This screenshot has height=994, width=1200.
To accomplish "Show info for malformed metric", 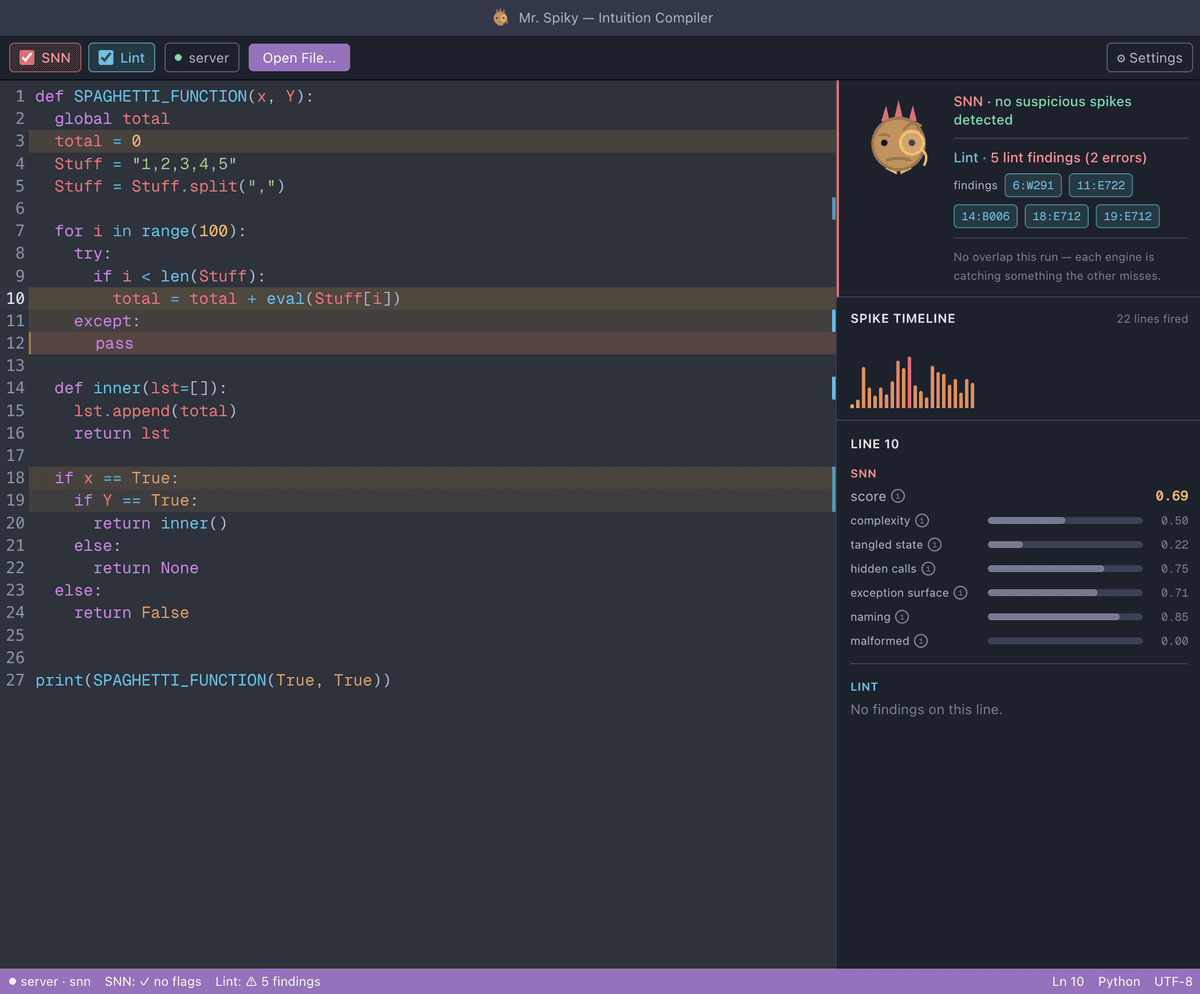I will click(921, 641).
